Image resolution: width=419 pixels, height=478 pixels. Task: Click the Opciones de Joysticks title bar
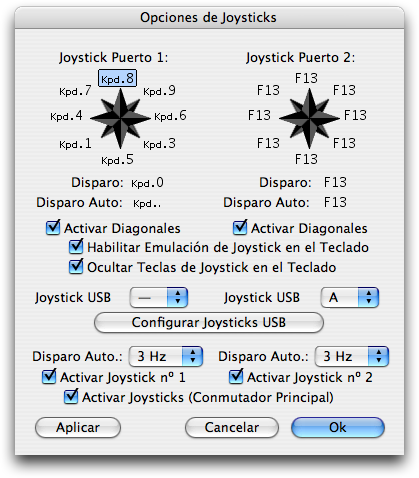tap(209, 18)
